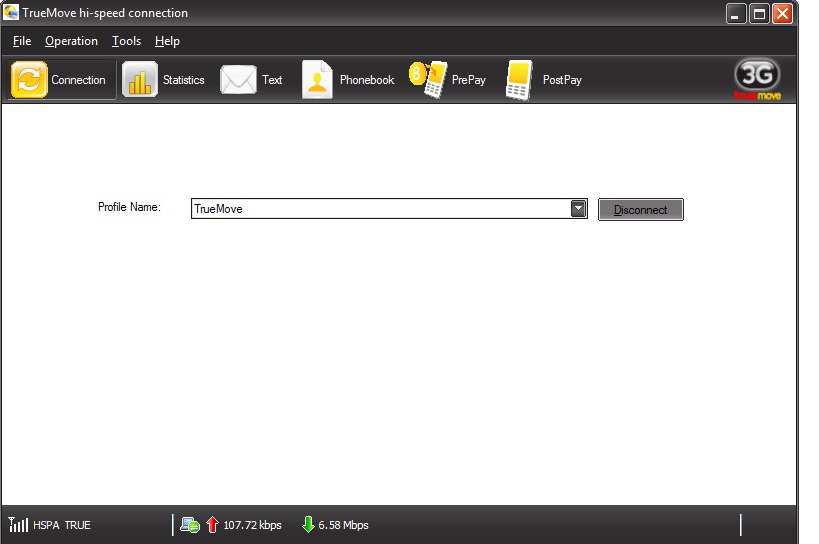Viewport: 819px width, 544px height.
Task: Click the red upload arrow icon
Action: [x=212, y=524]
